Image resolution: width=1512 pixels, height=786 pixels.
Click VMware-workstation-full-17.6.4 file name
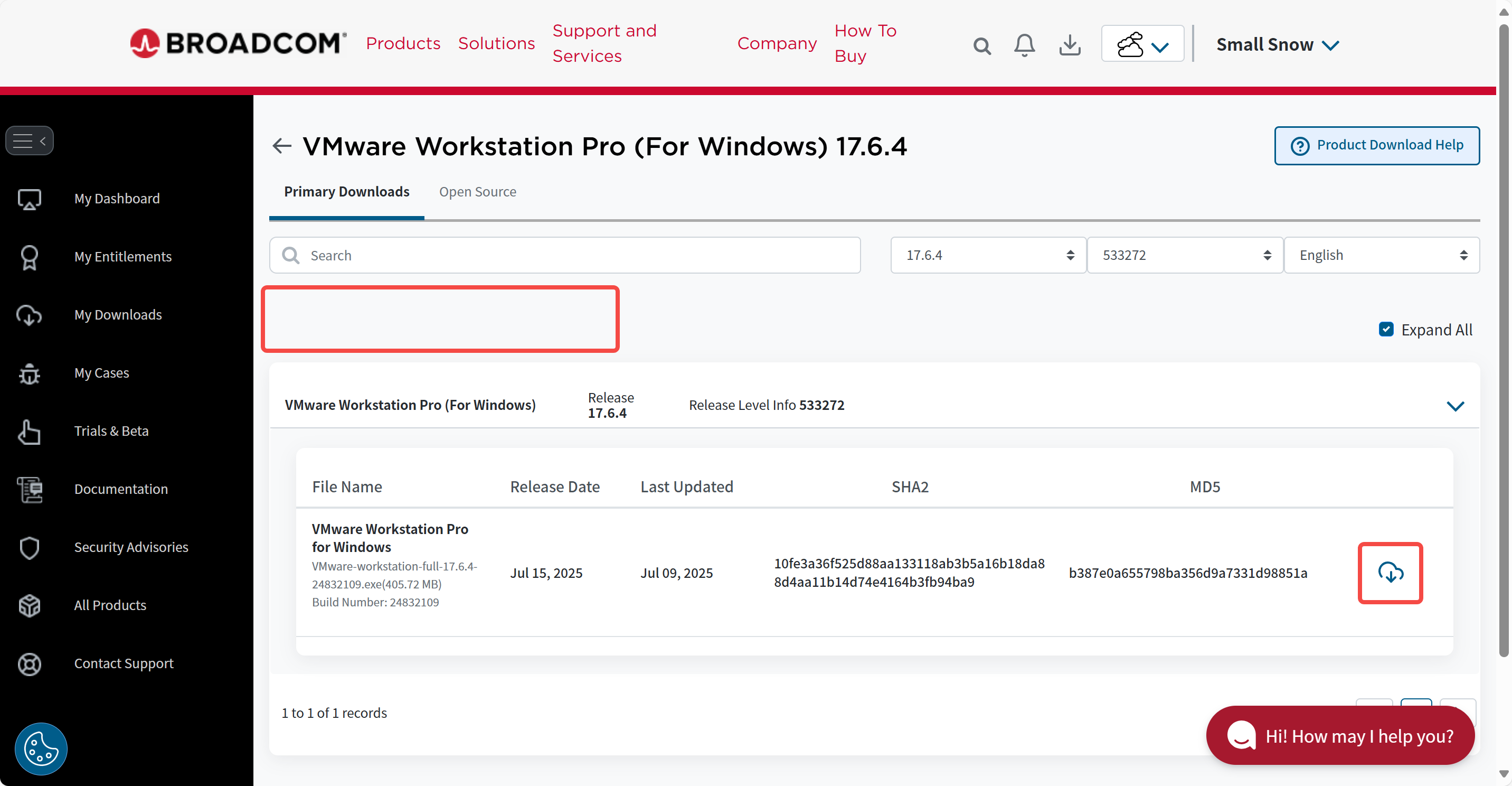point(394,575)
